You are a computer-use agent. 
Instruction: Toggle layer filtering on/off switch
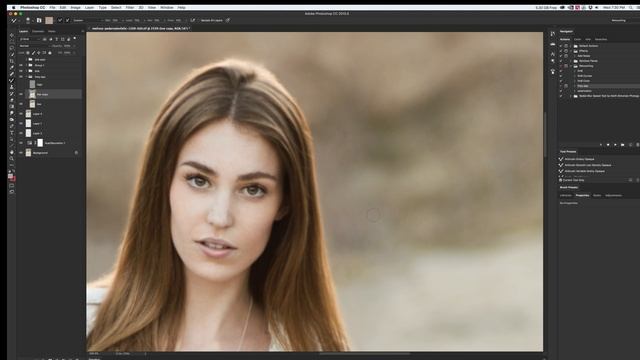pyautogui.click(x=75, y=38)
